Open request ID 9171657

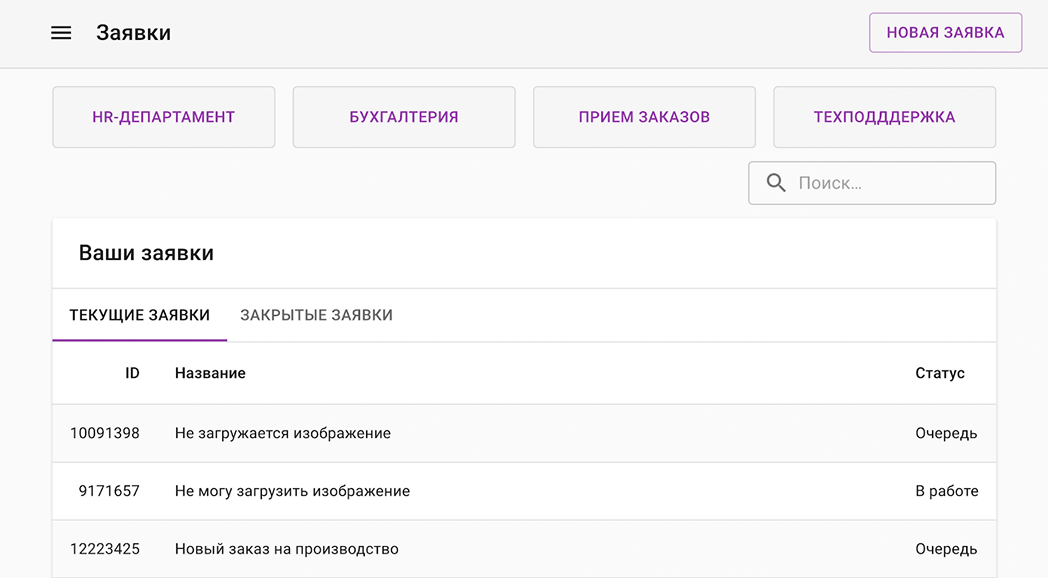[109, 491]
